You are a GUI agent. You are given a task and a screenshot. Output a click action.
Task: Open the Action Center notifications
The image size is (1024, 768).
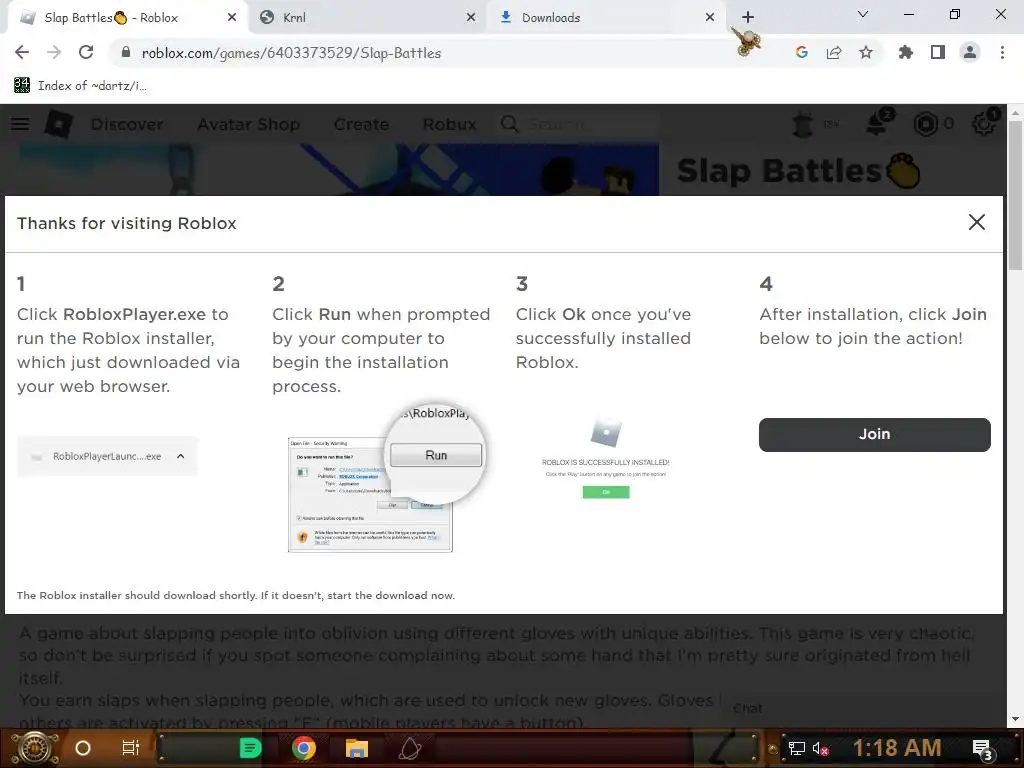(982, 749)
